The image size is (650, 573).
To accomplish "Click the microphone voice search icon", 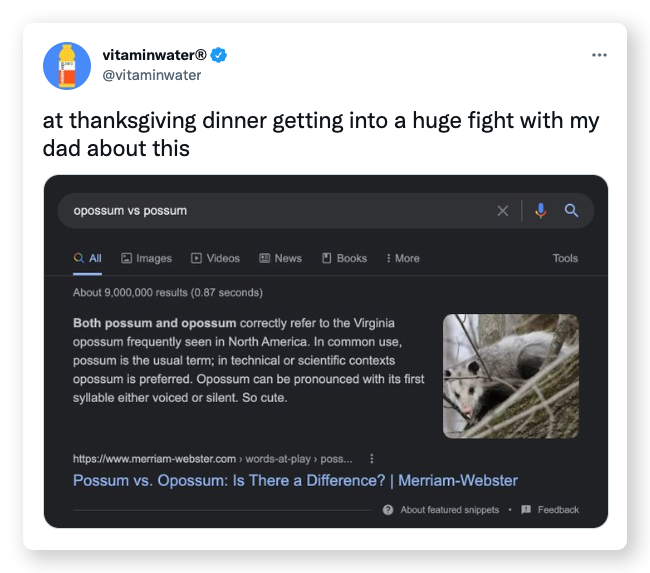I will tap(541, 211).
